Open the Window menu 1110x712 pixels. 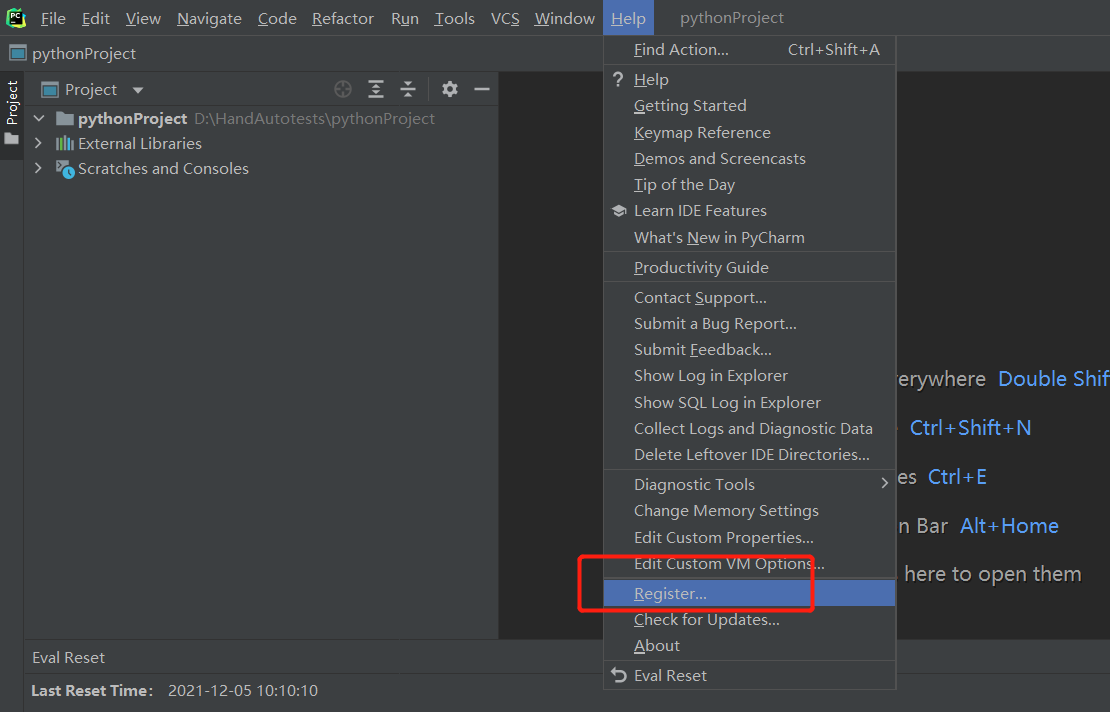tap(564, 18)
